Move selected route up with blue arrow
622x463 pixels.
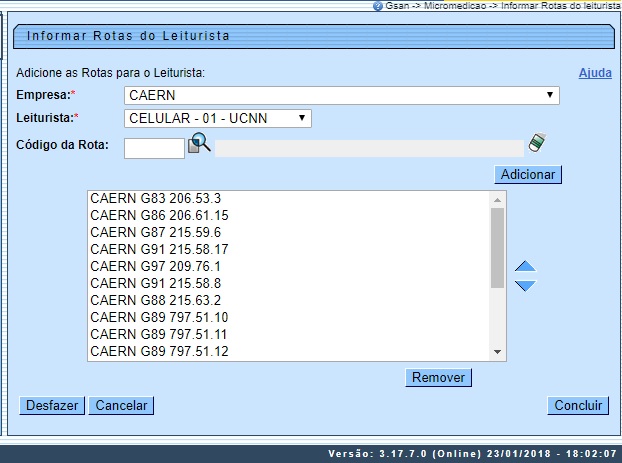525,268
